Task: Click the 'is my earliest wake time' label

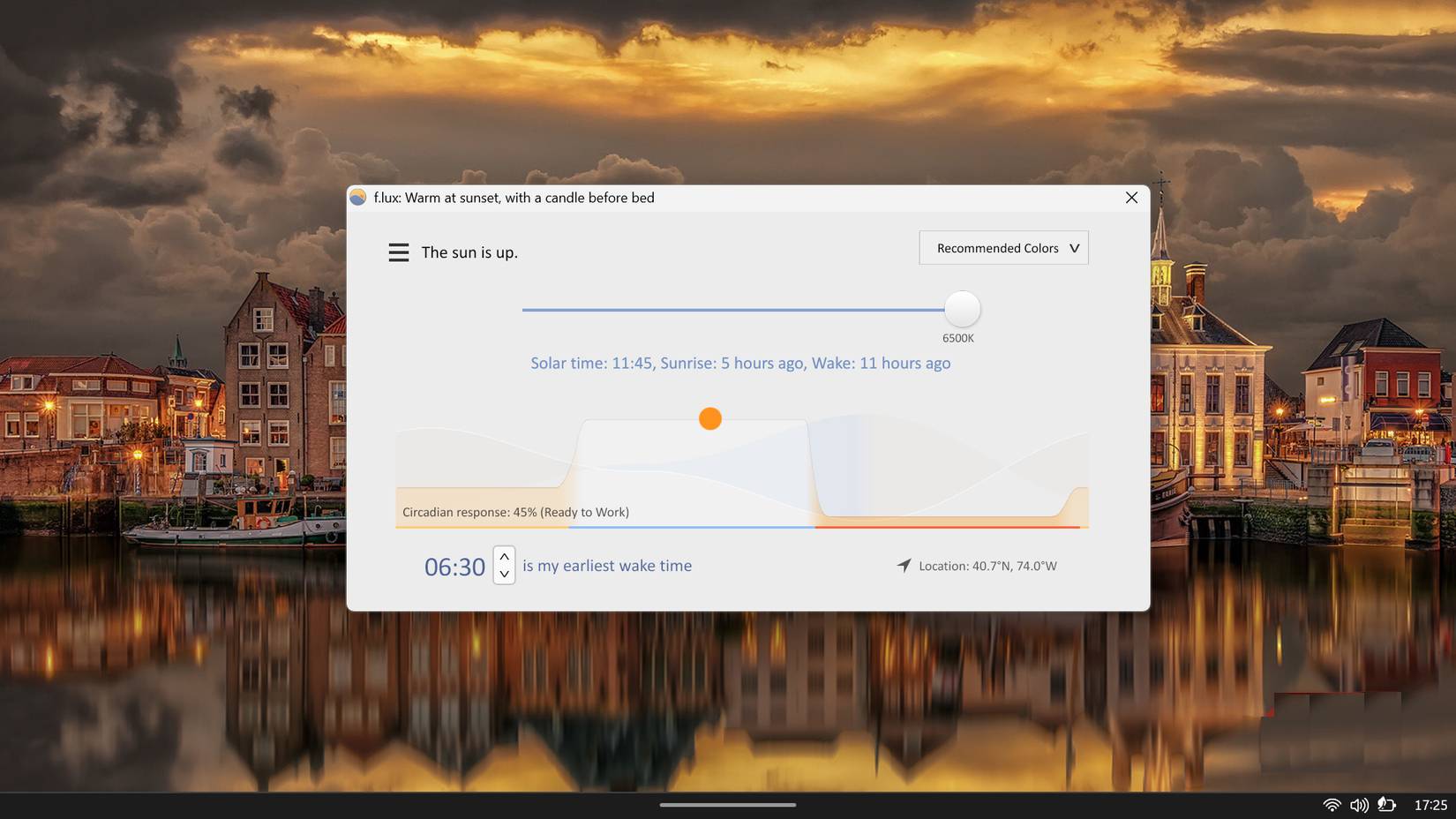Action: click(607, 565)
